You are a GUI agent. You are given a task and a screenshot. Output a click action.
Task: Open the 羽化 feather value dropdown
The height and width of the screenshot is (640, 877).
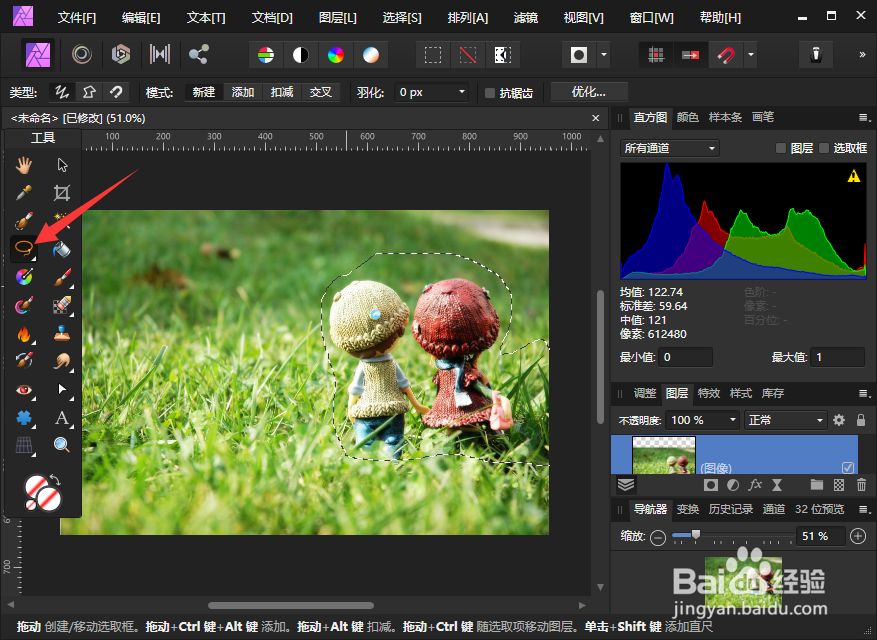[x=461, y=92]
